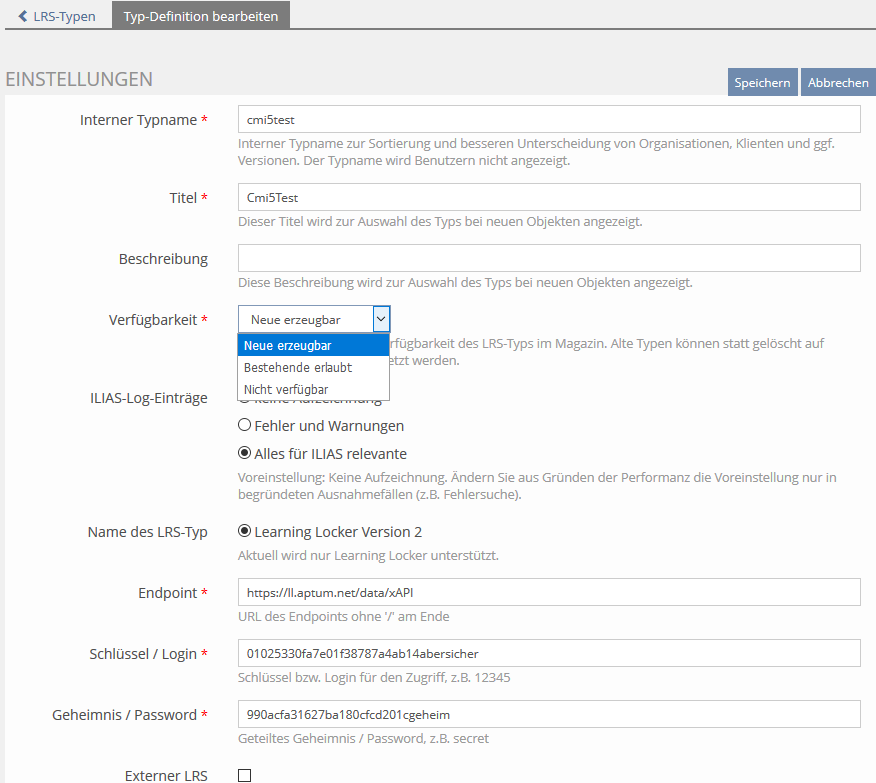Click the Endpoint URL field
The image size is (876, 783).
pyautogui.click(x=549, y=592)
